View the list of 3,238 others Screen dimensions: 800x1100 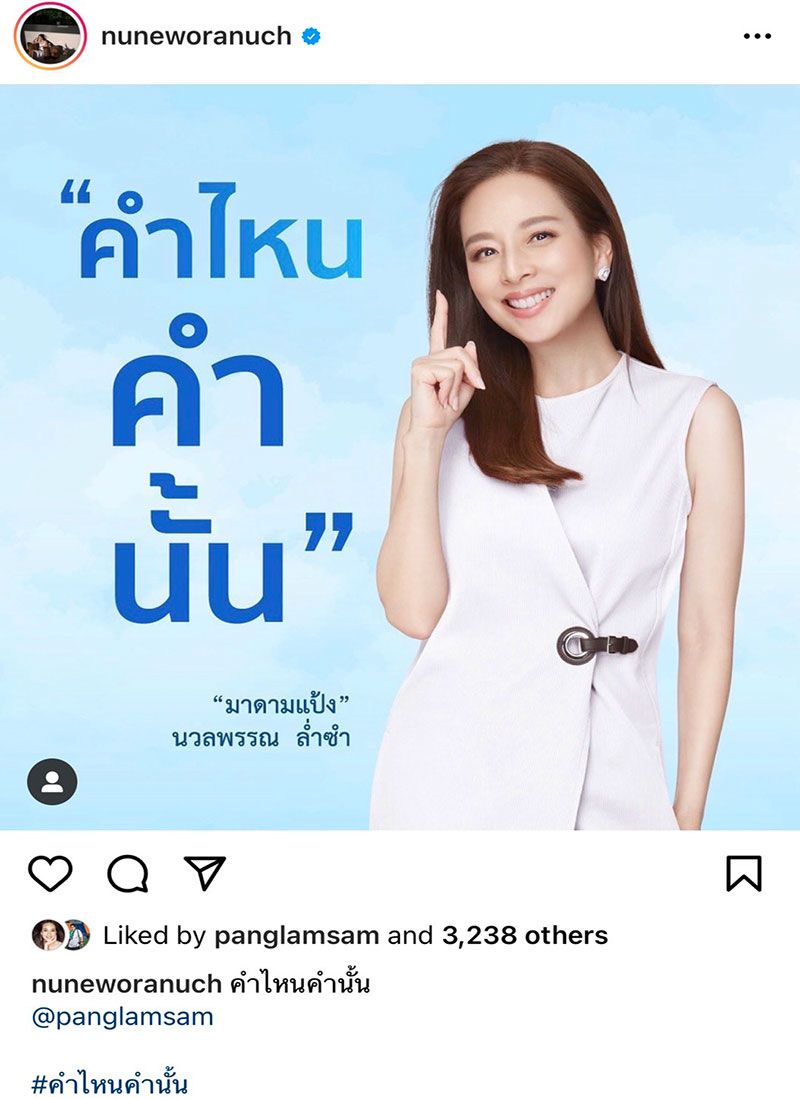(525, 935)
